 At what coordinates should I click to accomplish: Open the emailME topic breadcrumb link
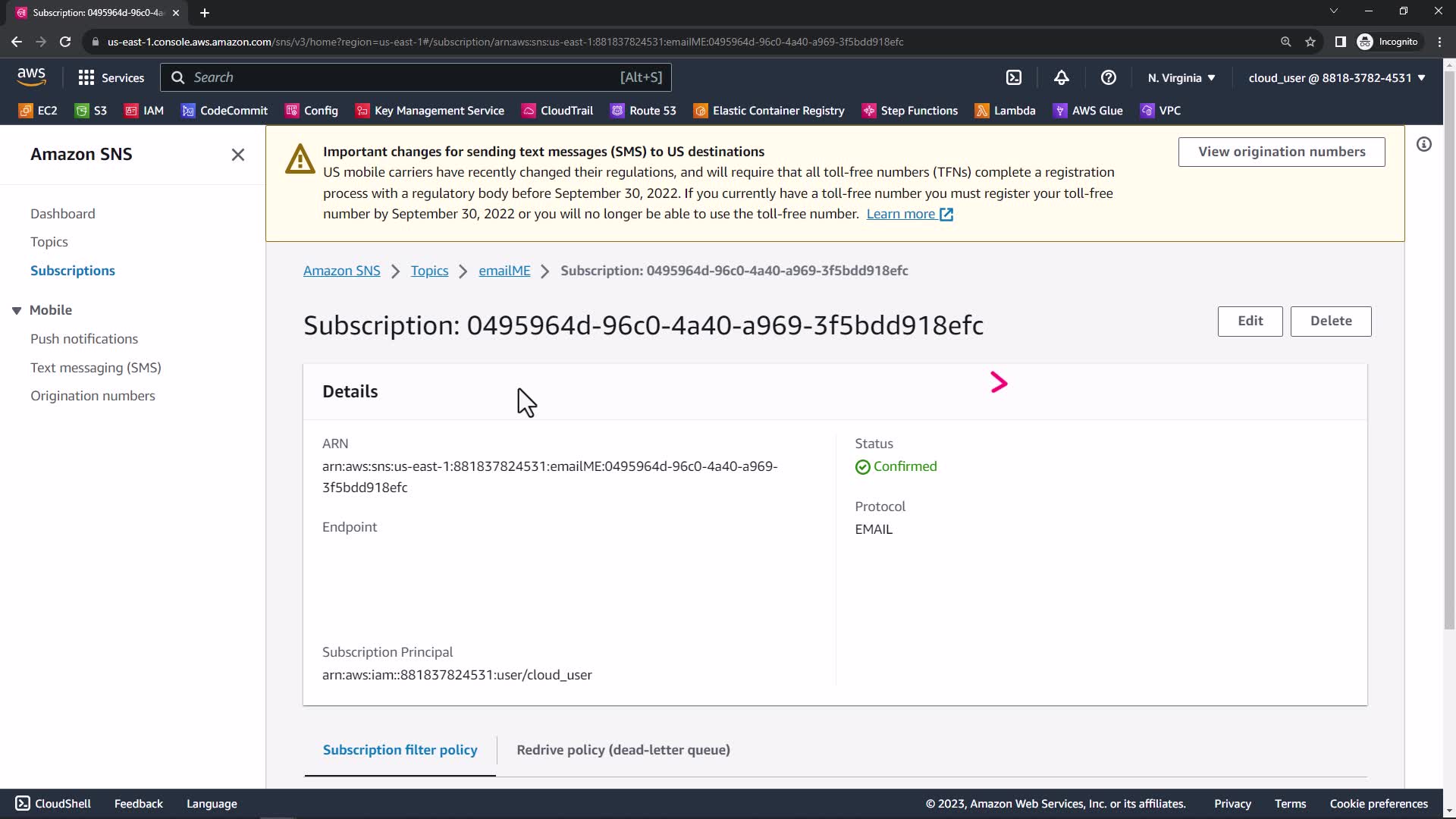coord(504,271)
